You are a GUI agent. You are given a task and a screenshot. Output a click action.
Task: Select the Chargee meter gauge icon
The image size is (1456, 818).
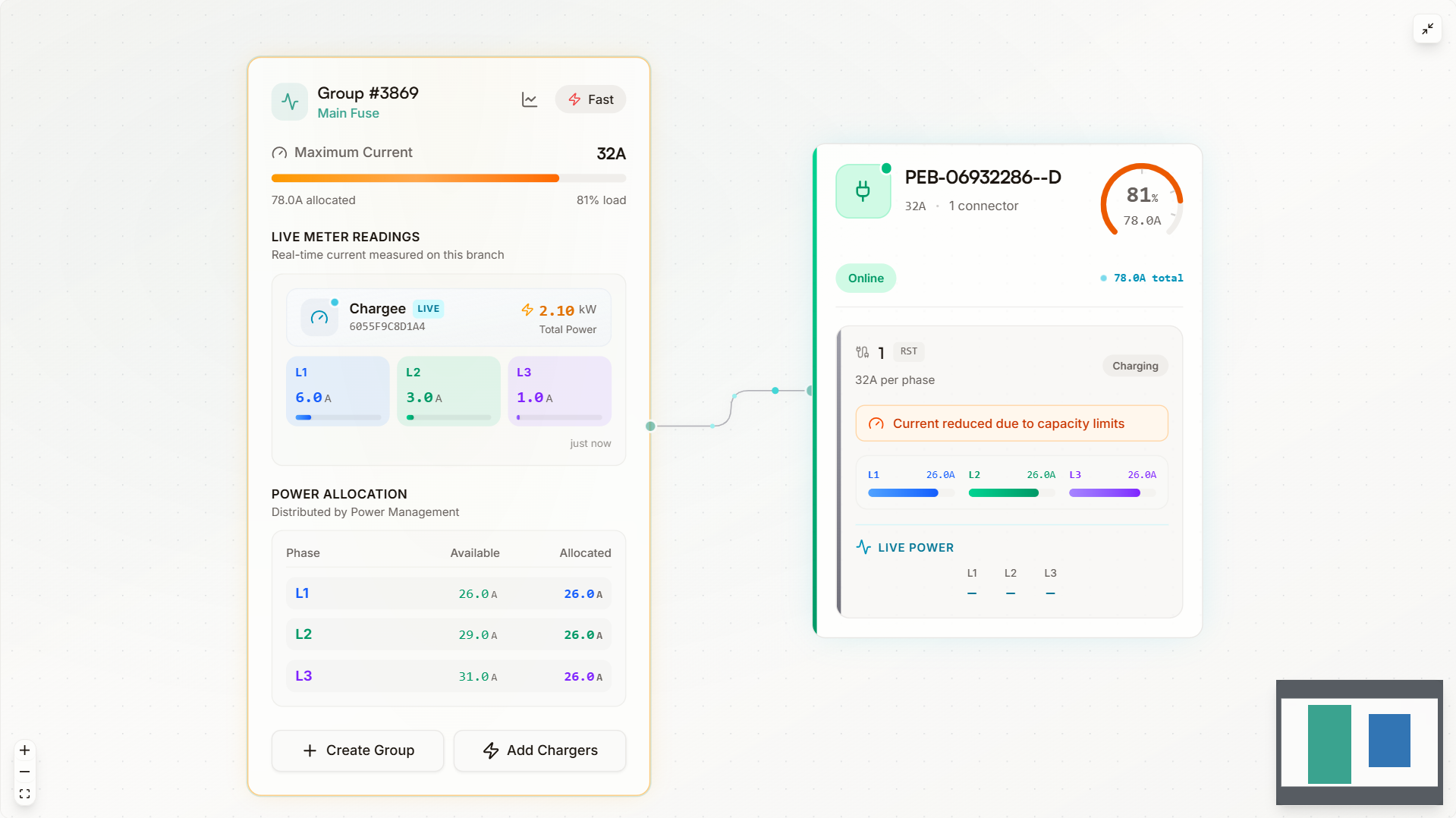pos(319,317)
